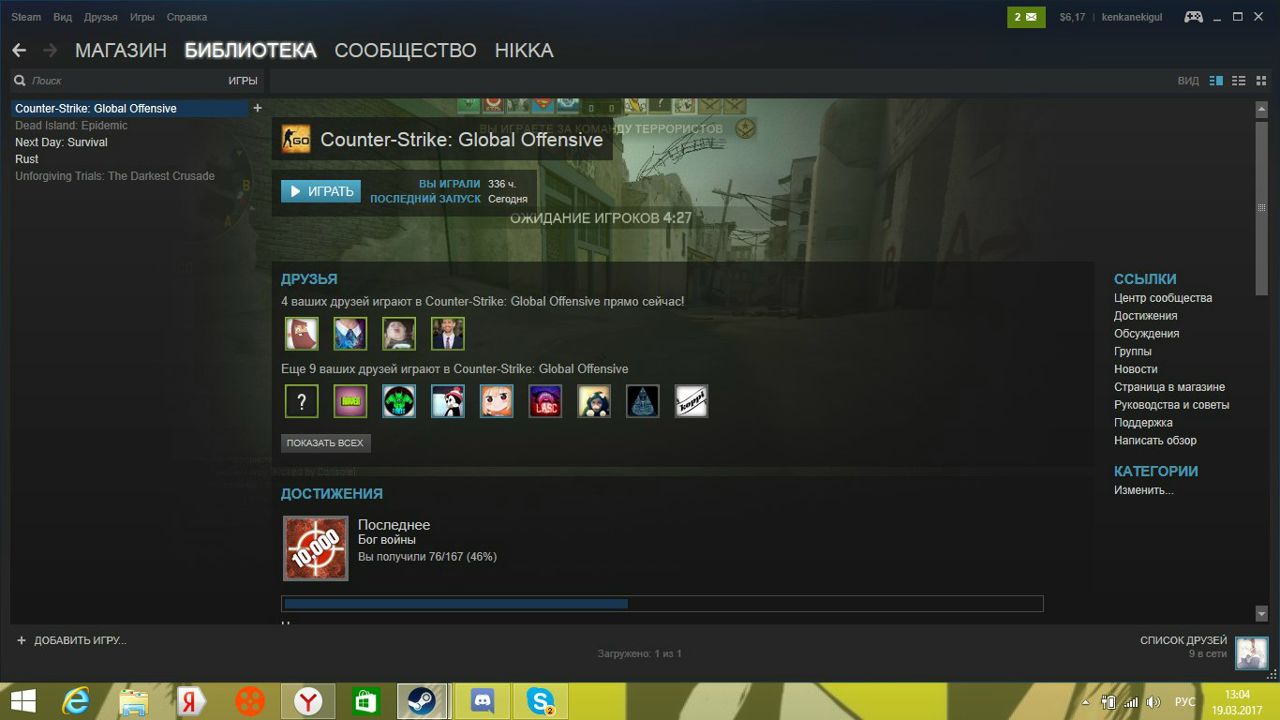Click the scroll-down arrow of game page
The image size is (1280, 720).
(x=1262, y=613)
